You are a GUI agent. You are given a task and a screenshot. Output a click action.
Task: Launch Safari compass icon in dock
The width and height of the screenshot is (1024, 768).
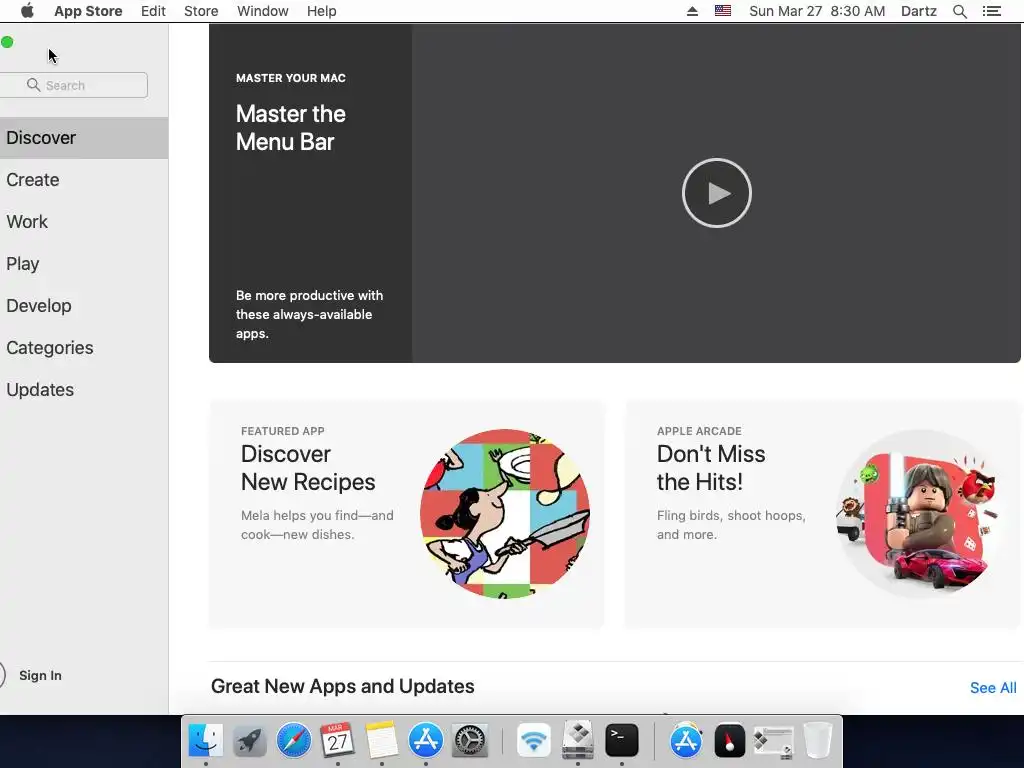coord(294,741)
